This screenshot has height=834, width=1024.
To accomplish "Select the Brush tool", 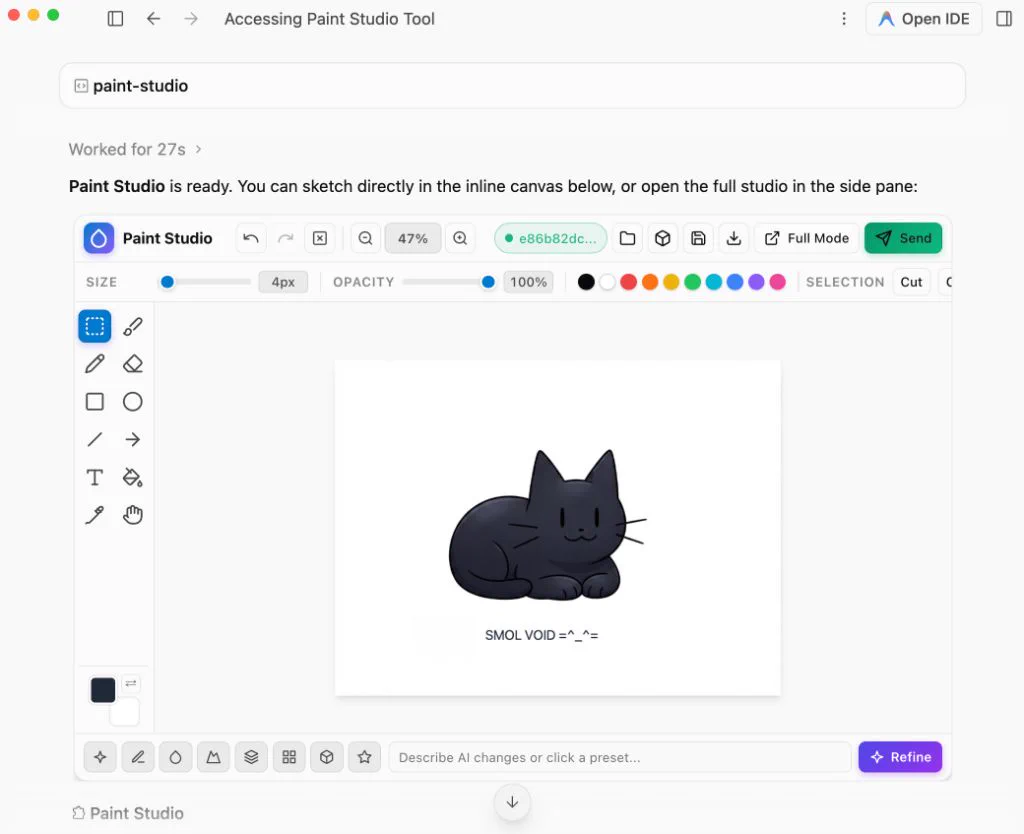I will pos(133,326).
